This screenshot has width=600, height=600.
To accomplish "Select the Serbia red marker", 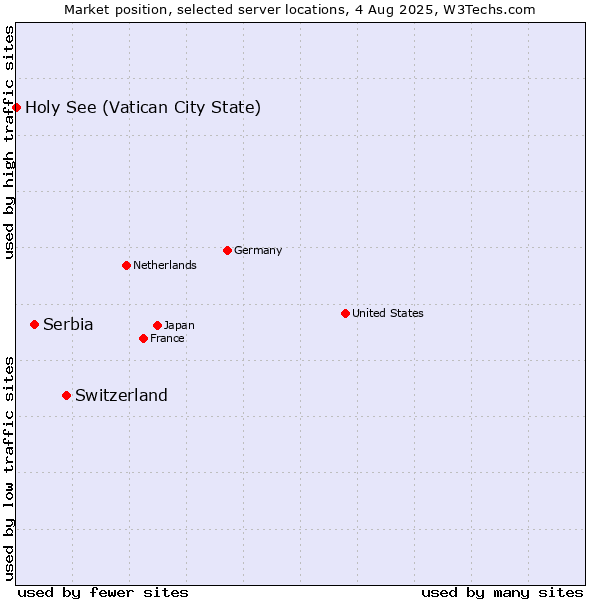I will click(x=34, y=325).
